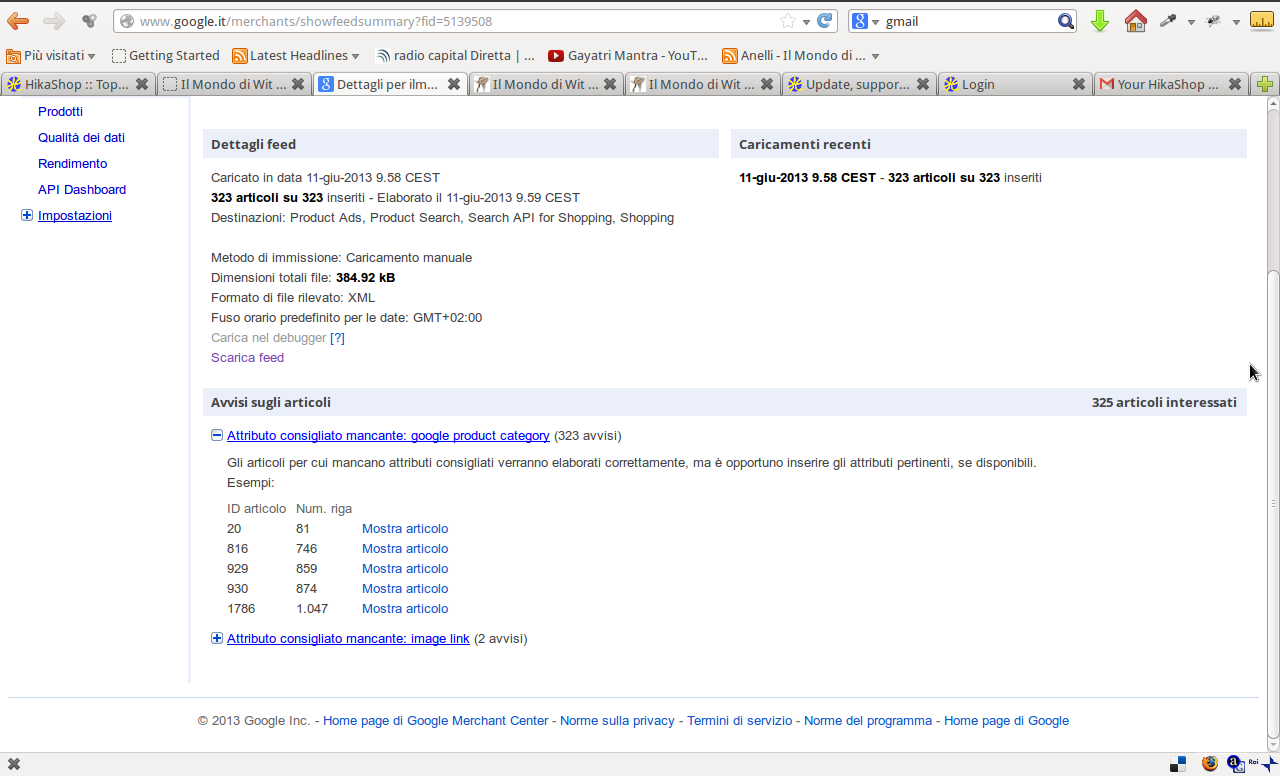Open the Più visitati bookmarks dropdown
Screen dimensions: 1280x776
(x=51, y=56)
